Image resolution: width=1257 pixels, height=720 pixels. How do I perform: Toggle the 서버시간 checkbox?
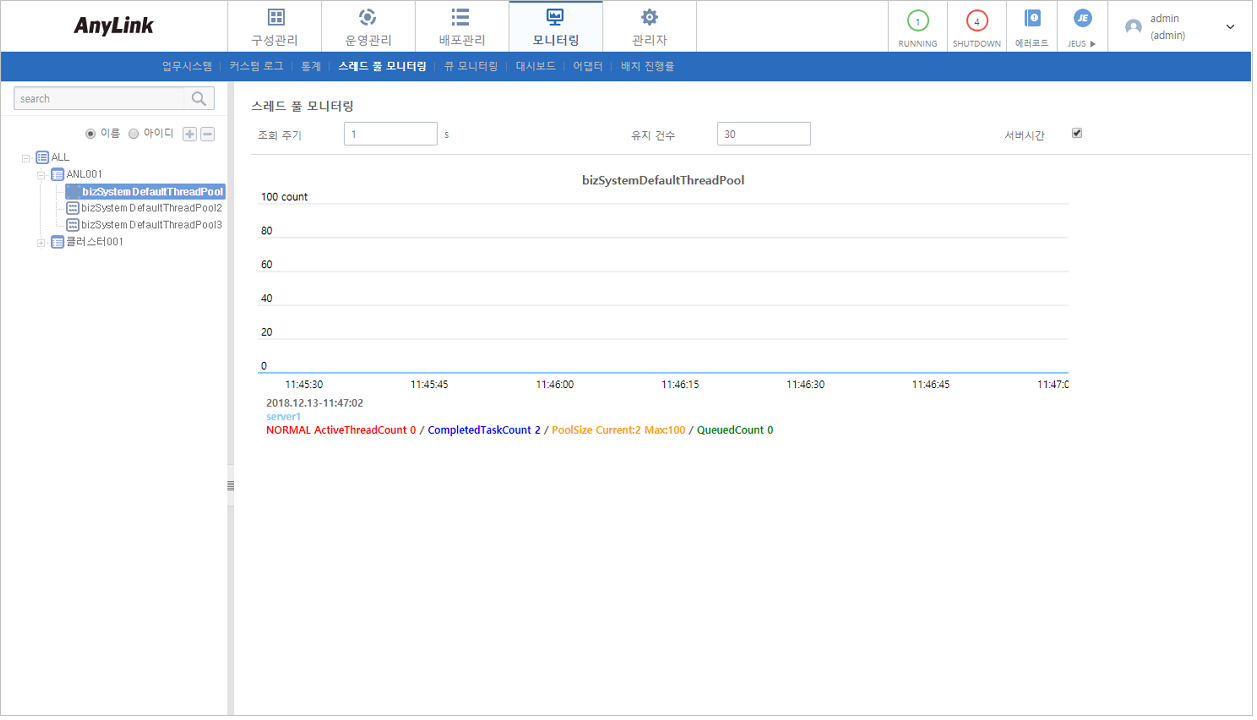[x=1077, y=133]
